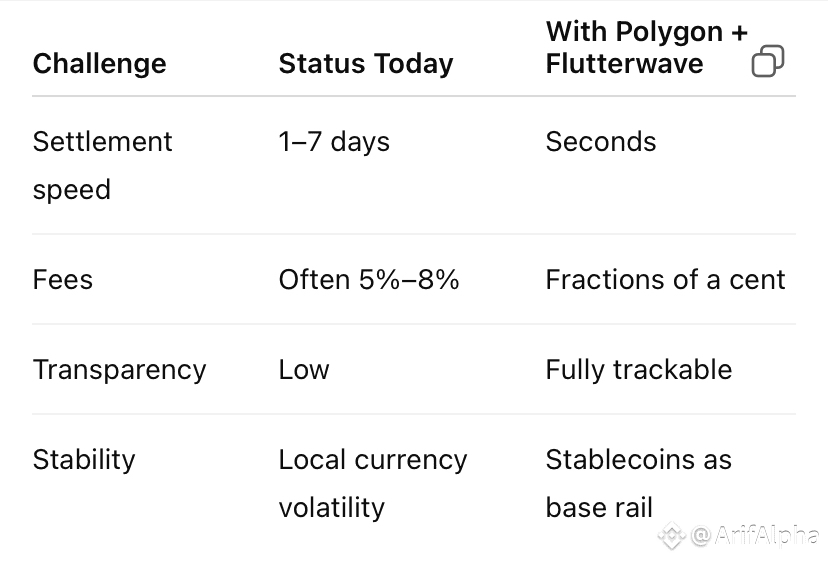Click the Often 5%–8% cell

coord(369,279)
